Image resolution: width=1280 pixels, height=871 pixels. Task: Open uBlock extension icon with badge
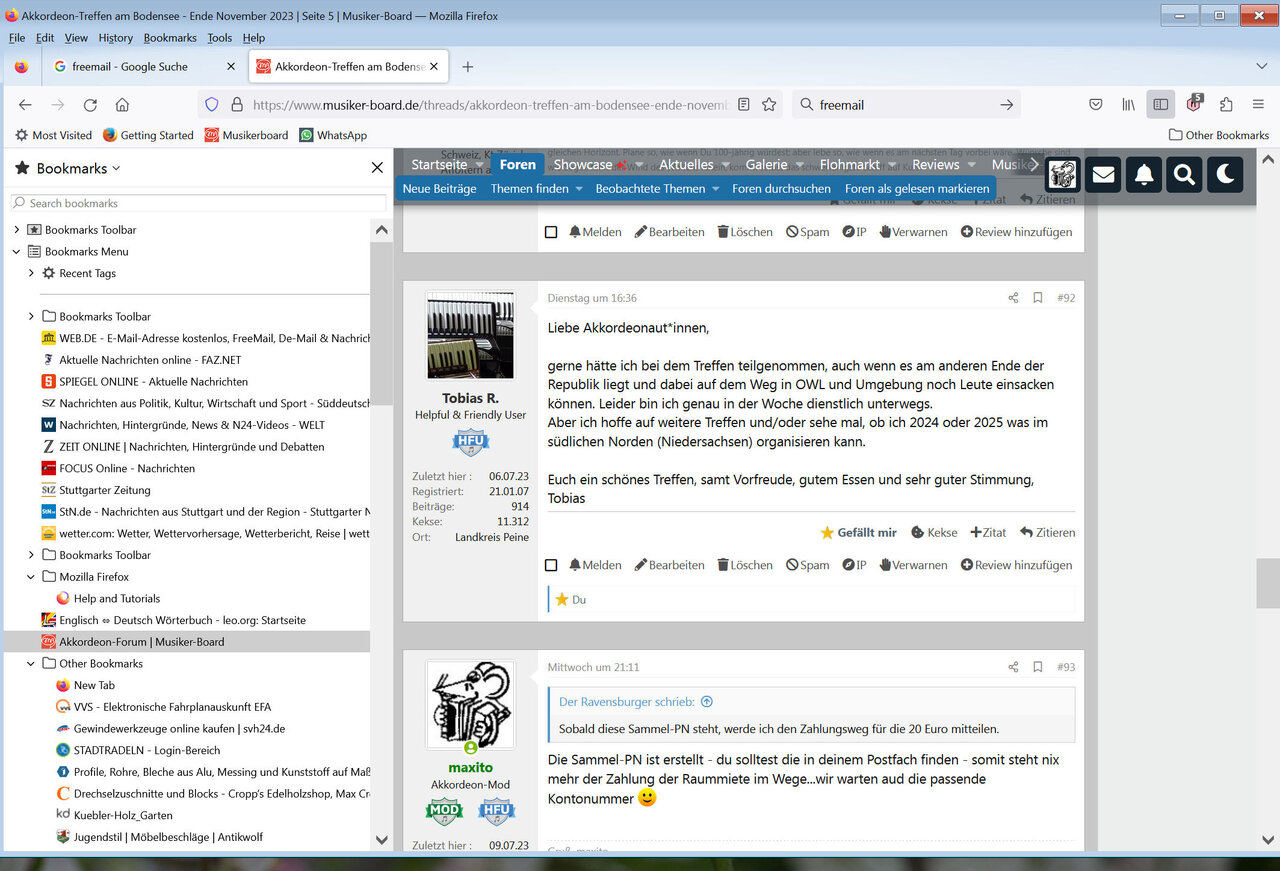(x=1194, y=104)
